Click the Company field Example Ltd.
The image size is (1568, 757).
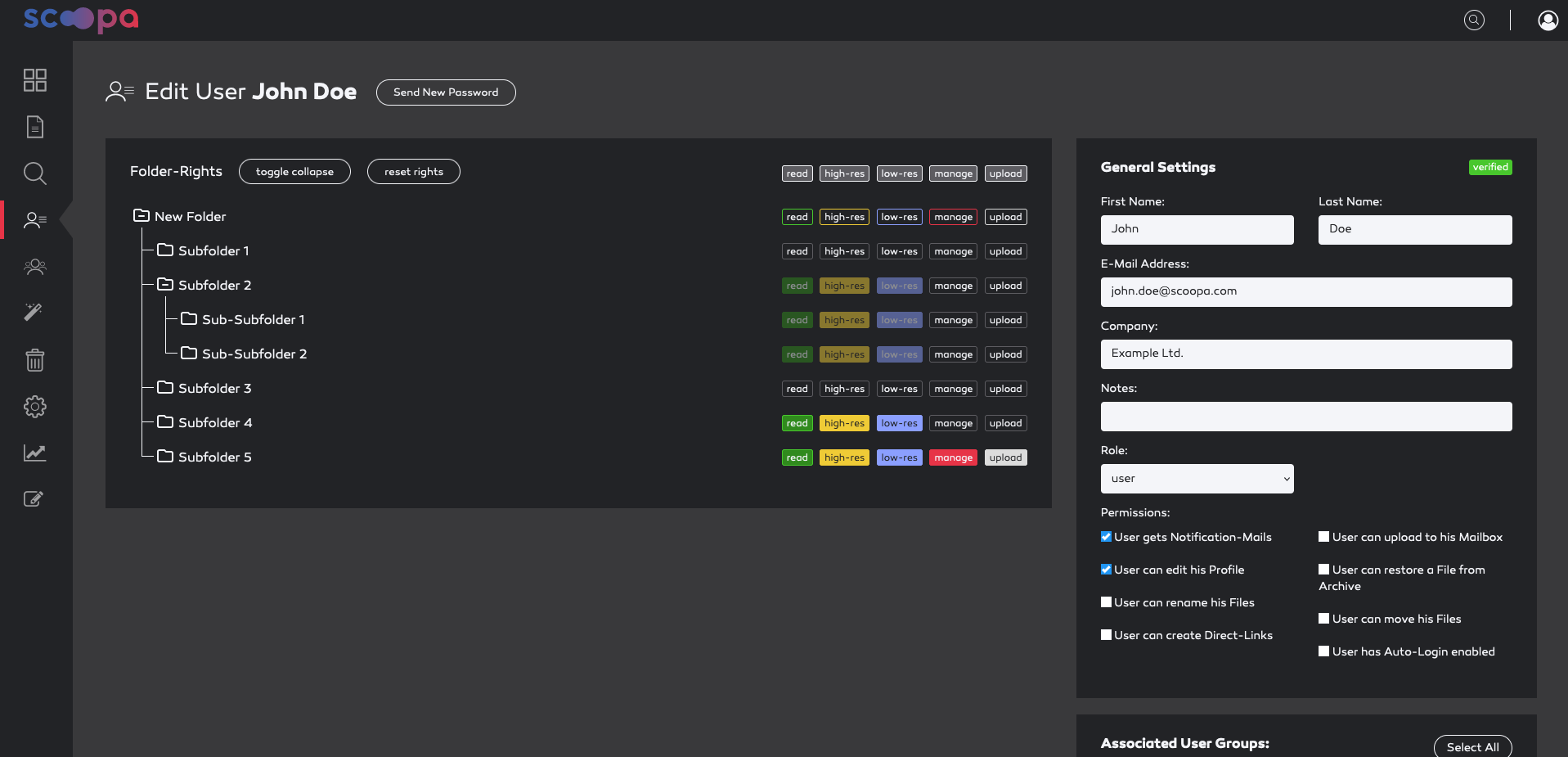1306,354
